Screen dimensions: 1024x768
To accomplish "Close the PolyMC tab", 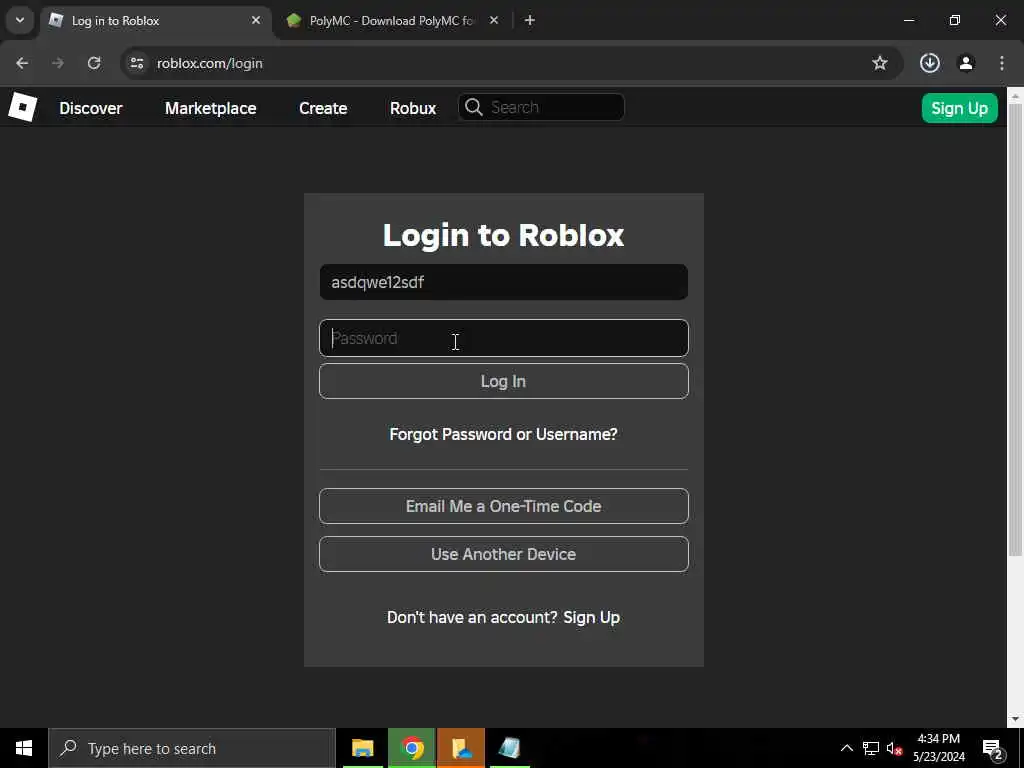I will (x=494, y=20).
